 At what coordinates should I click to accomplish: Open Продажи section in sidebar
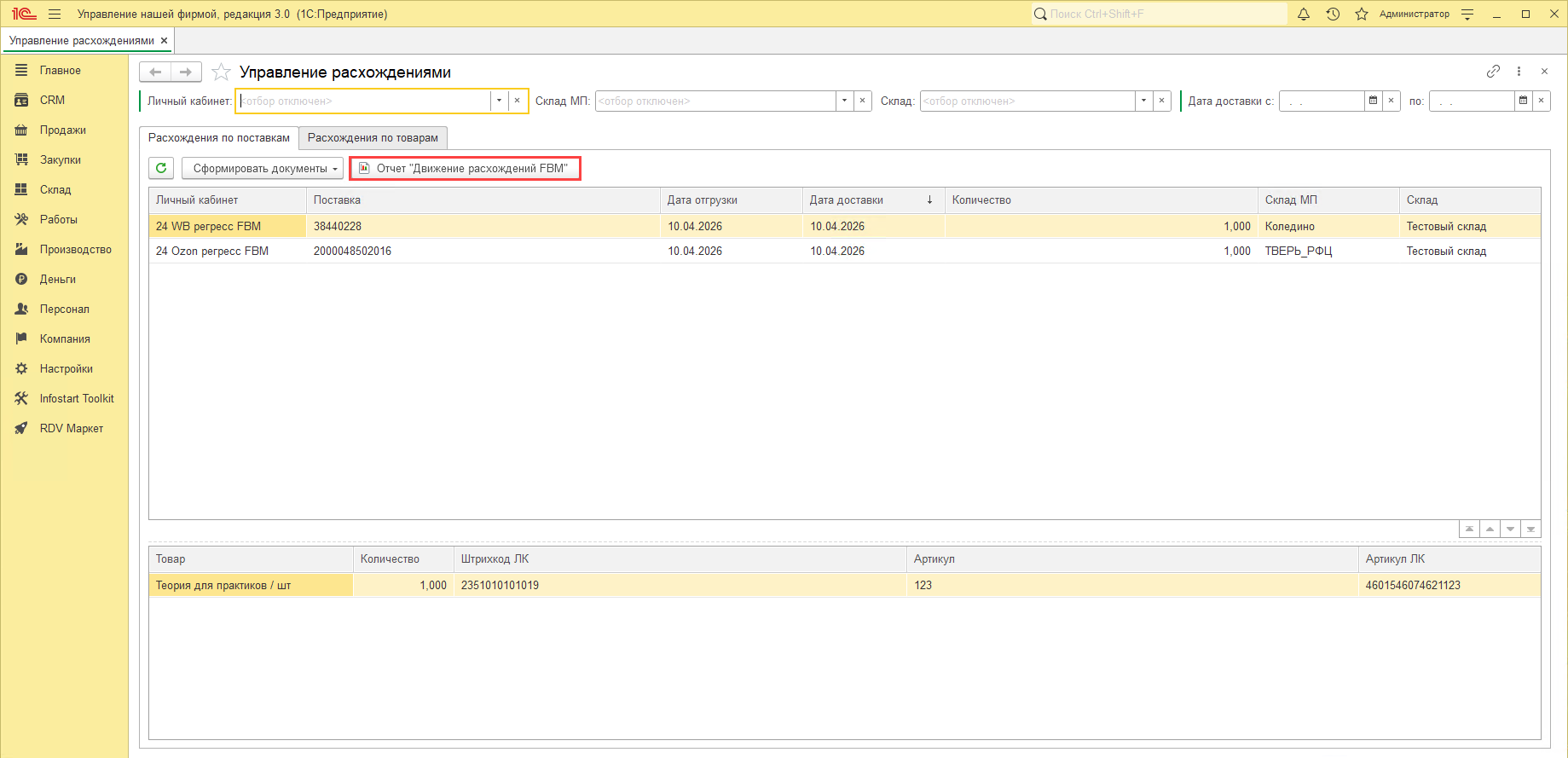[63, 130]
